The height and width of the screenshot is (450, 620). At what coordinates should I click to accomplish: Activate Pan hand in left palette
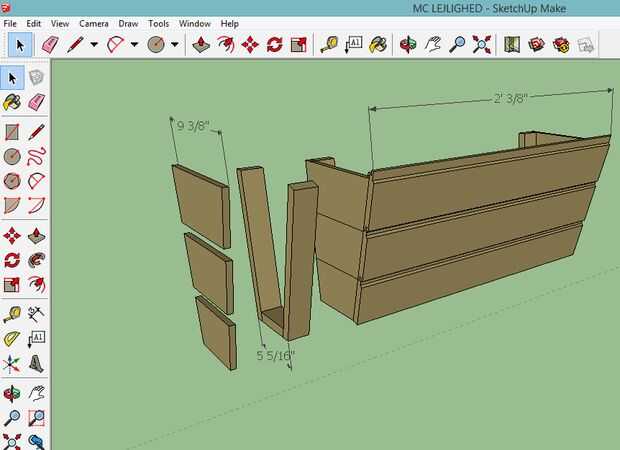click(x=36, y=393)
